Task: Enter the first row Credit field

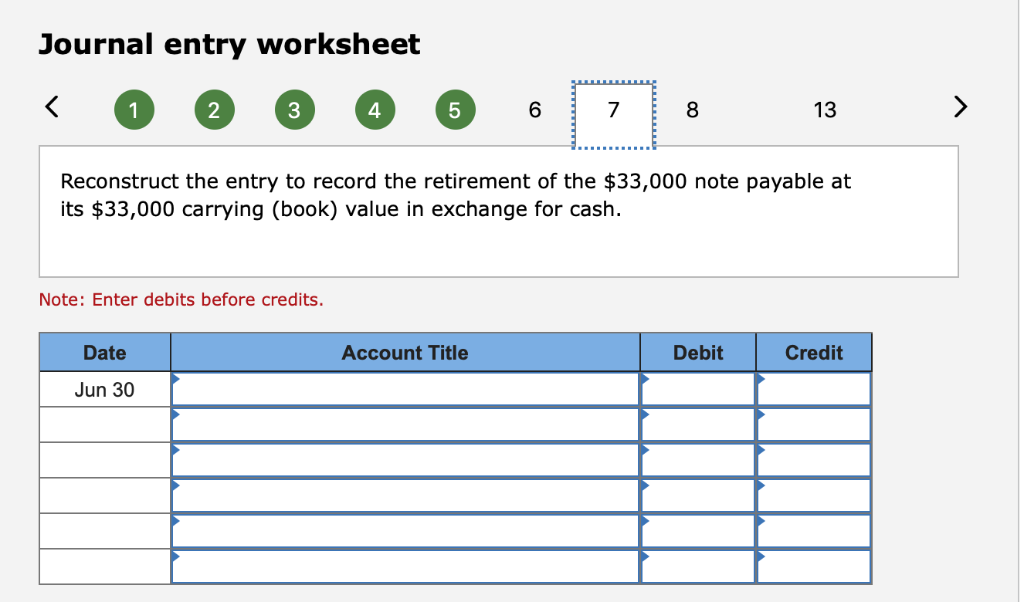Action: pos(813,389)
